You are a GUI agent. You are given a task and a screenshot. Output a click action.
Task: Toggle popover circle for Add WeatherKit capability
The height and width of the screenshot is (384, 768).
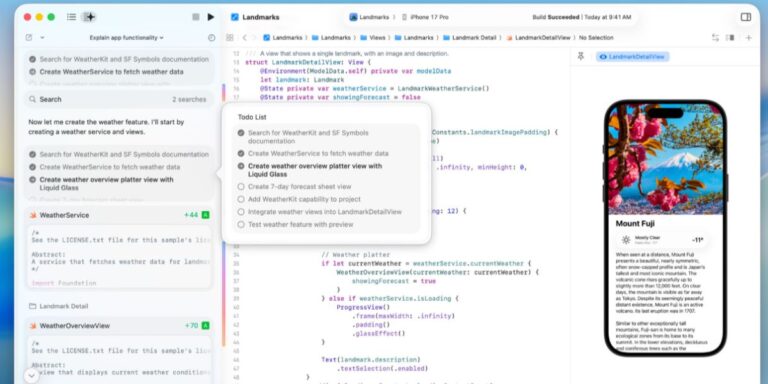click(x=240, y=199)
